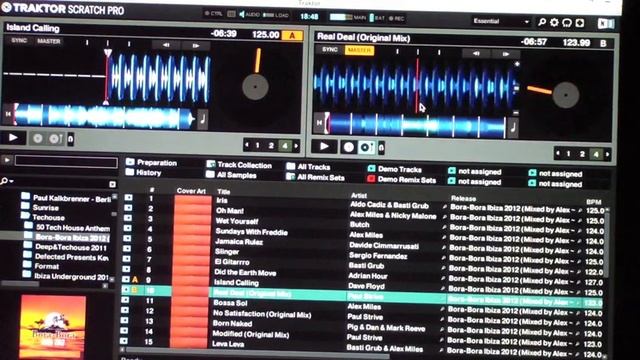640x360 pixels.
Task: Select loop size 2 on Deck A
Action: pos(271,145)
